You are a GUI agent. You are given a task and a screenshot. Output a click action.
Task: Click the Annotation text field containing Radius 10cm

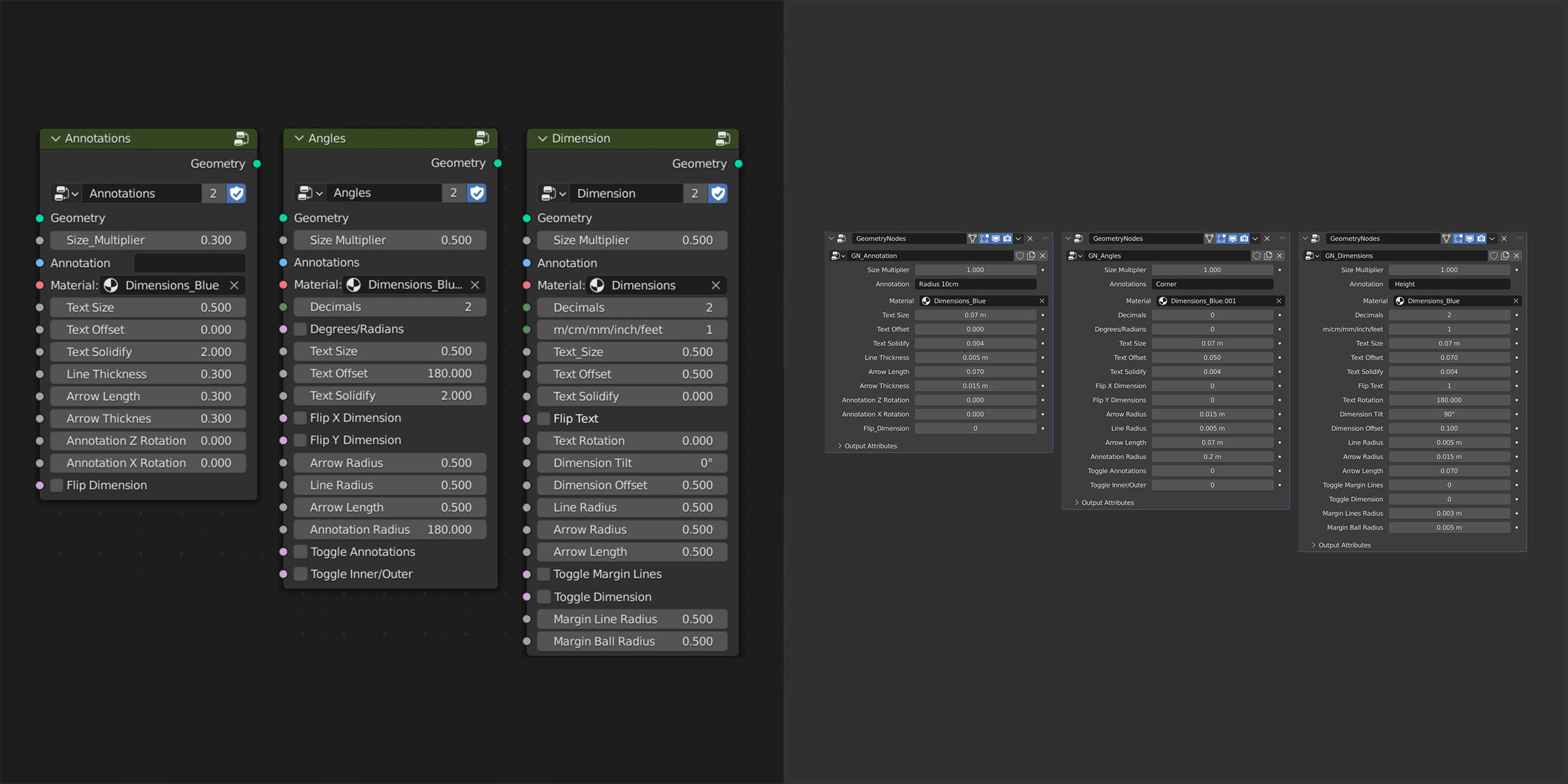tap(975, 284)
